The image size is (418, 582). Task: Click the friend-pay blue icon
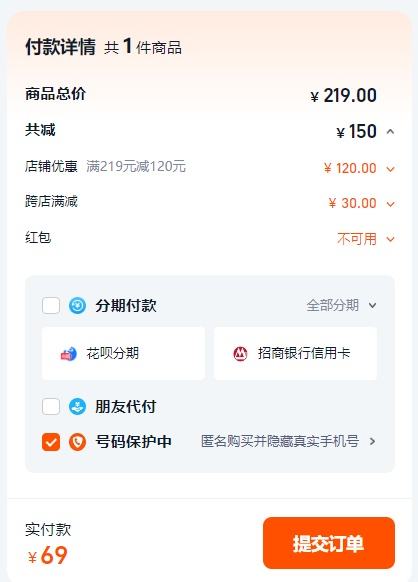(77, 407)
